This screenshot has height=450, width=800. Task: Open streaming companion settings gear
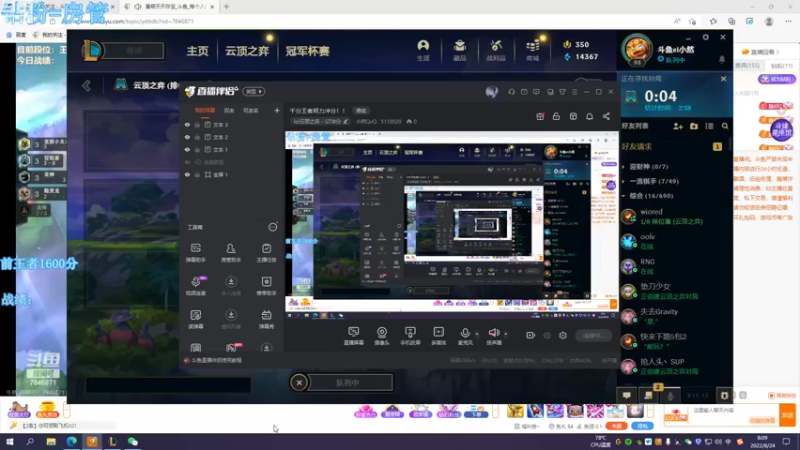point(563,335)
